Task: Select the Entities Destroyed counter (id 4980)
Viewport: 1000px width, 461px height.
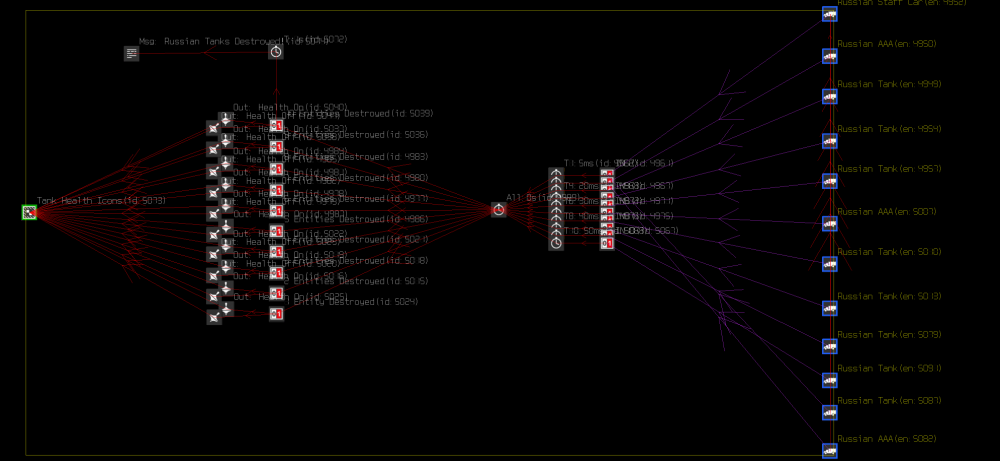Action: [x=276, y=189]
